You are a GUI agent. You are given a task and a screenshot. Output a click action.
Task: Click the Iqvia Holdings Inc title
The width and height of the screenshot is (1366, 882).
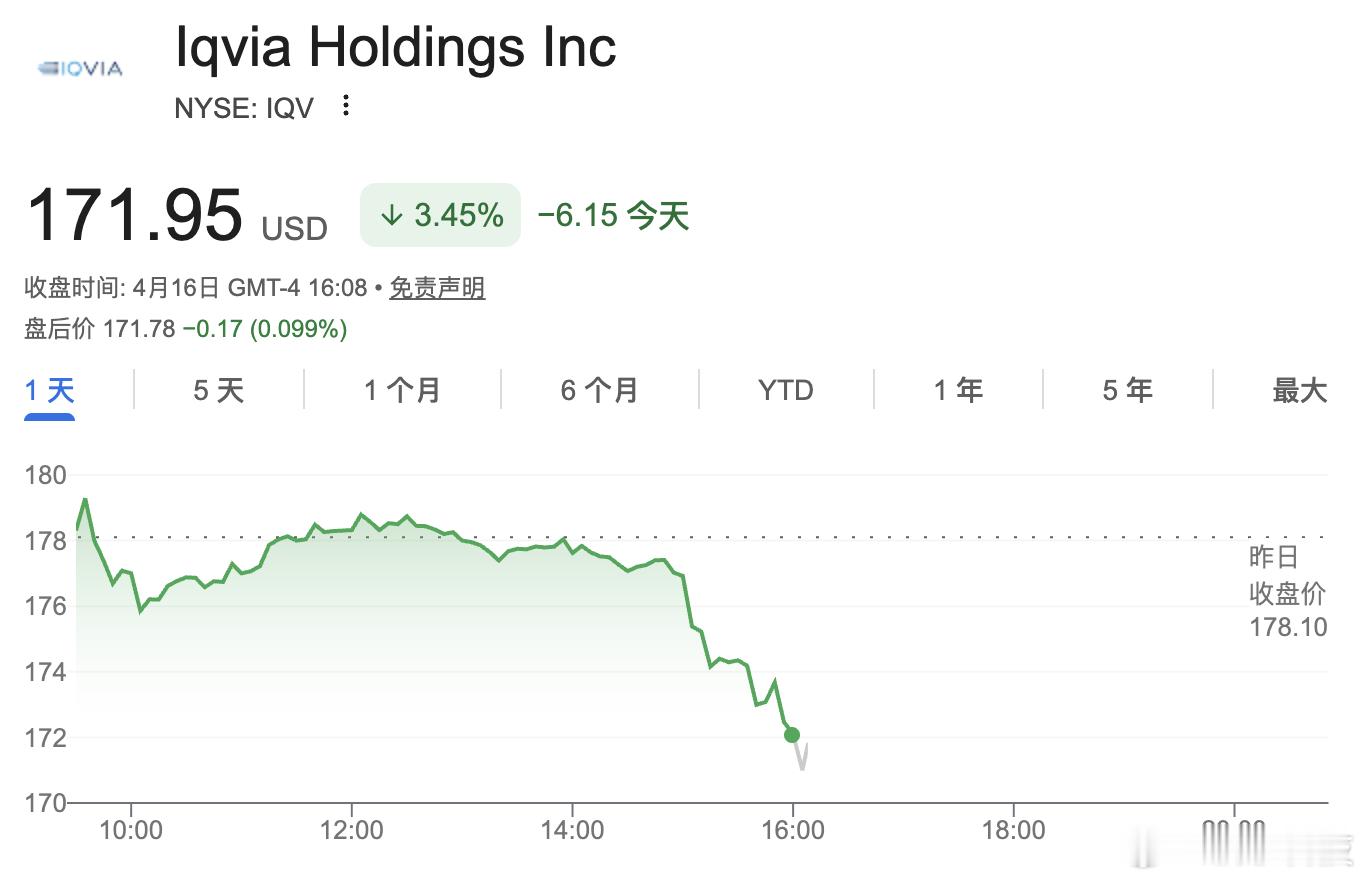395,47
